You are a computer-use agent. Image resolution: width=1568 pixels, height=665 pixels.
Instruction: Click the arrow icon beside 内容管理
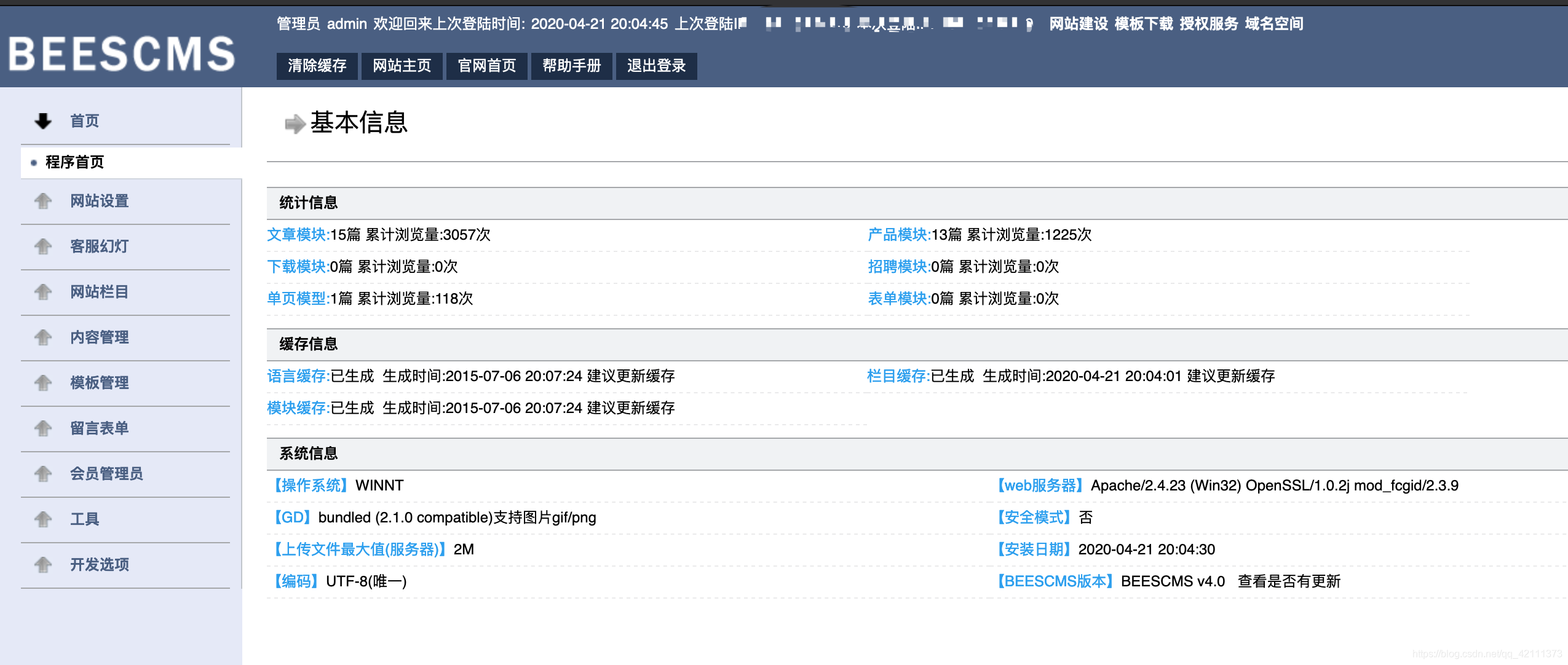coord(42,337)
